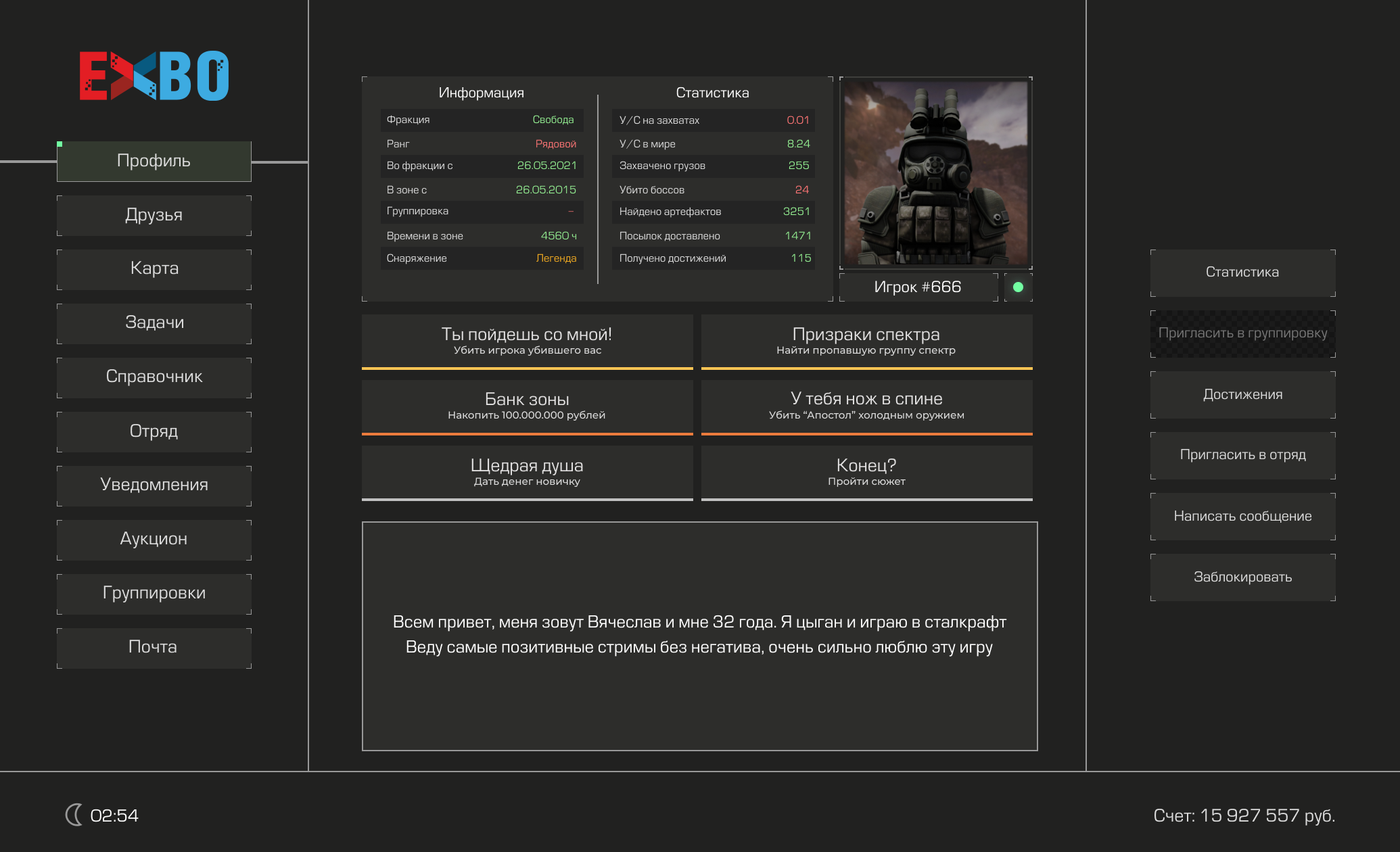The width and height of the screenshot is (1400, 852).
Task: Click the EXBO logo
Action: (154, 76)
